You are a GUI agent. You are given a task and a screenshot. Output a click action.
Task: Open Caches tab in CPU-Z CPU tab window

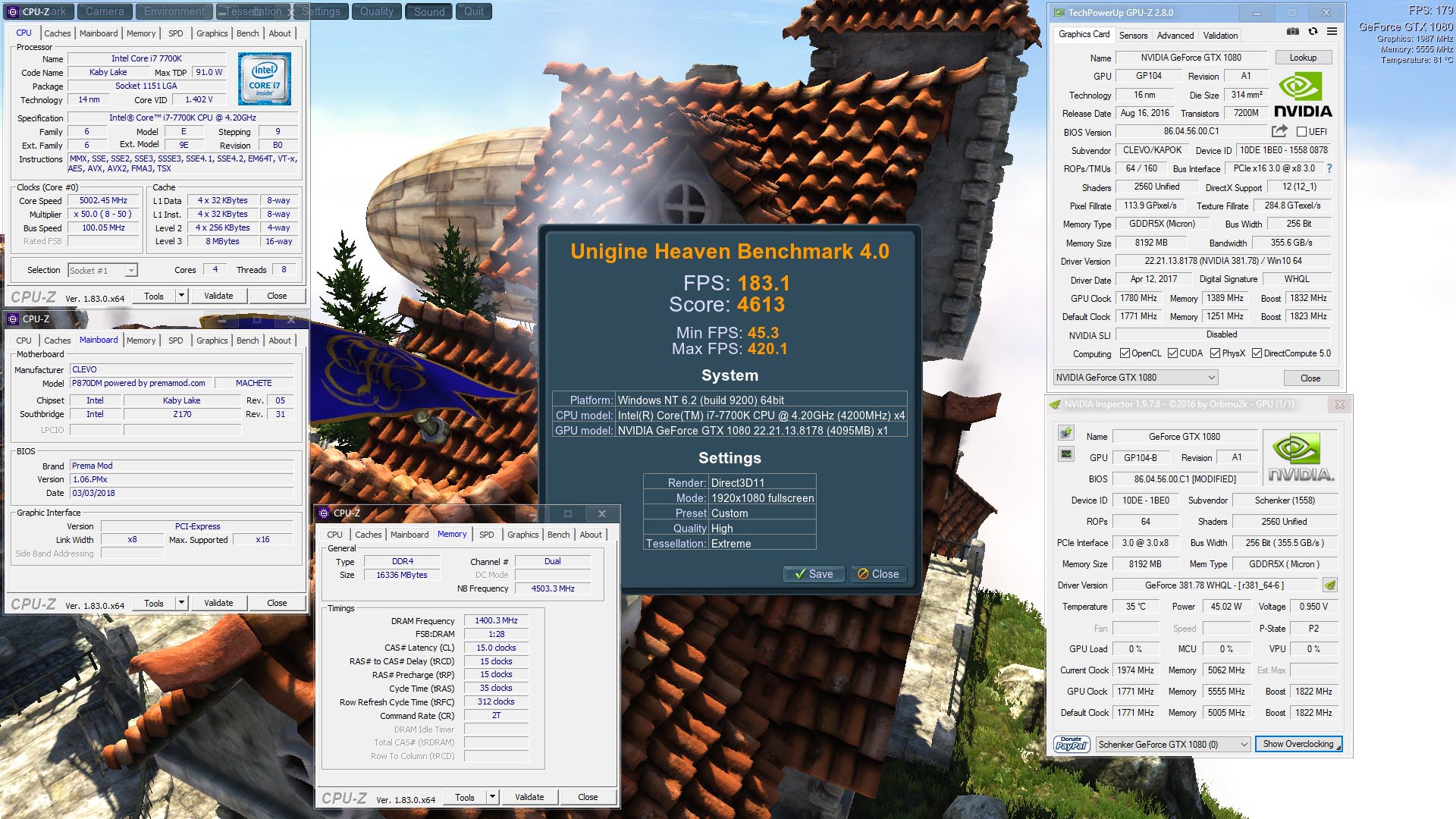pos(58,33)
